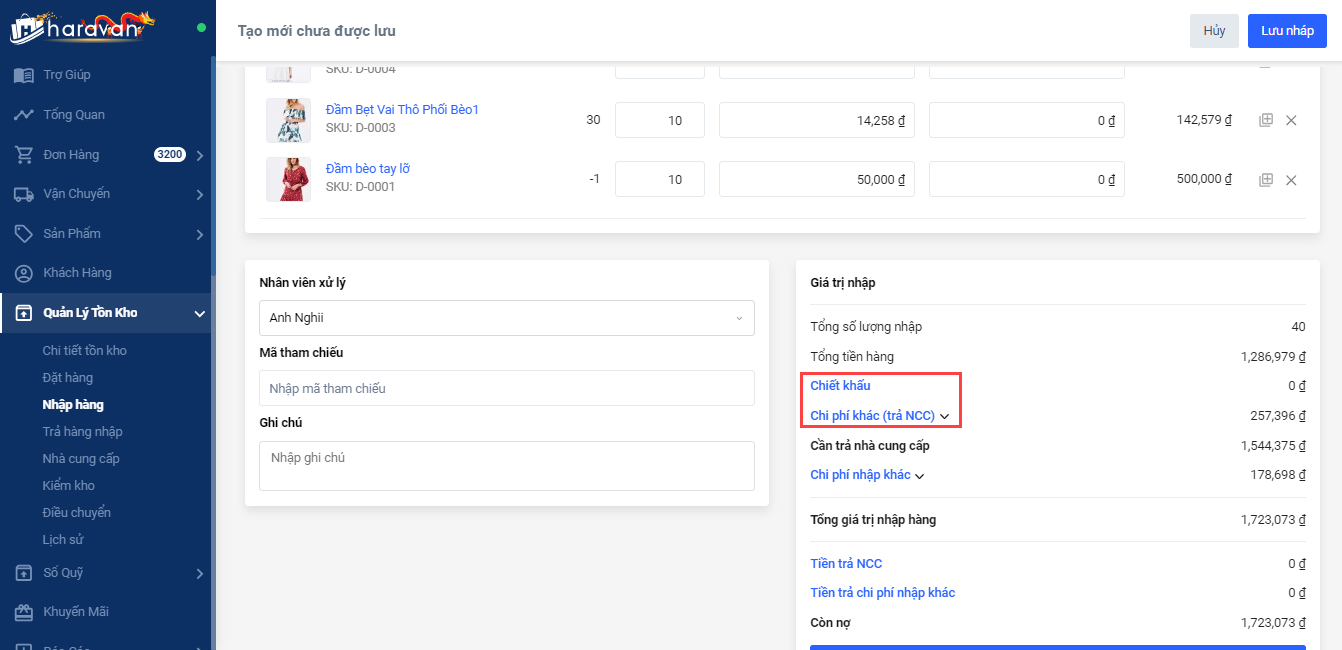Image resolution: width=1342 pixels, height=650 pixels.
Task: Open Nhà cung cấp submenu item
Action: [80, 459]
